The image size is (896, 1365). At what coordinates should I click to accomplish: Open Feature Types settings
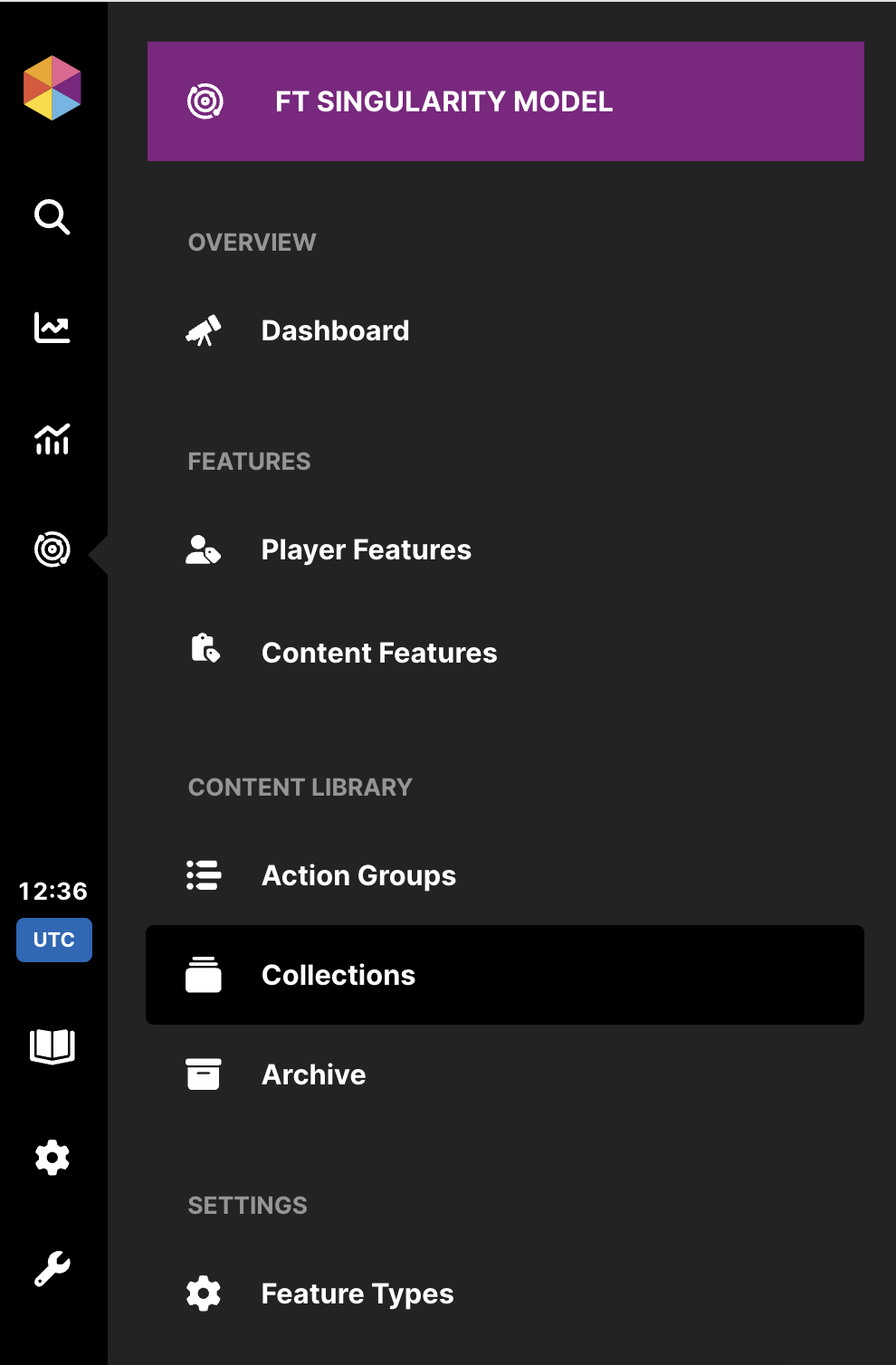tap(357, 1294)
